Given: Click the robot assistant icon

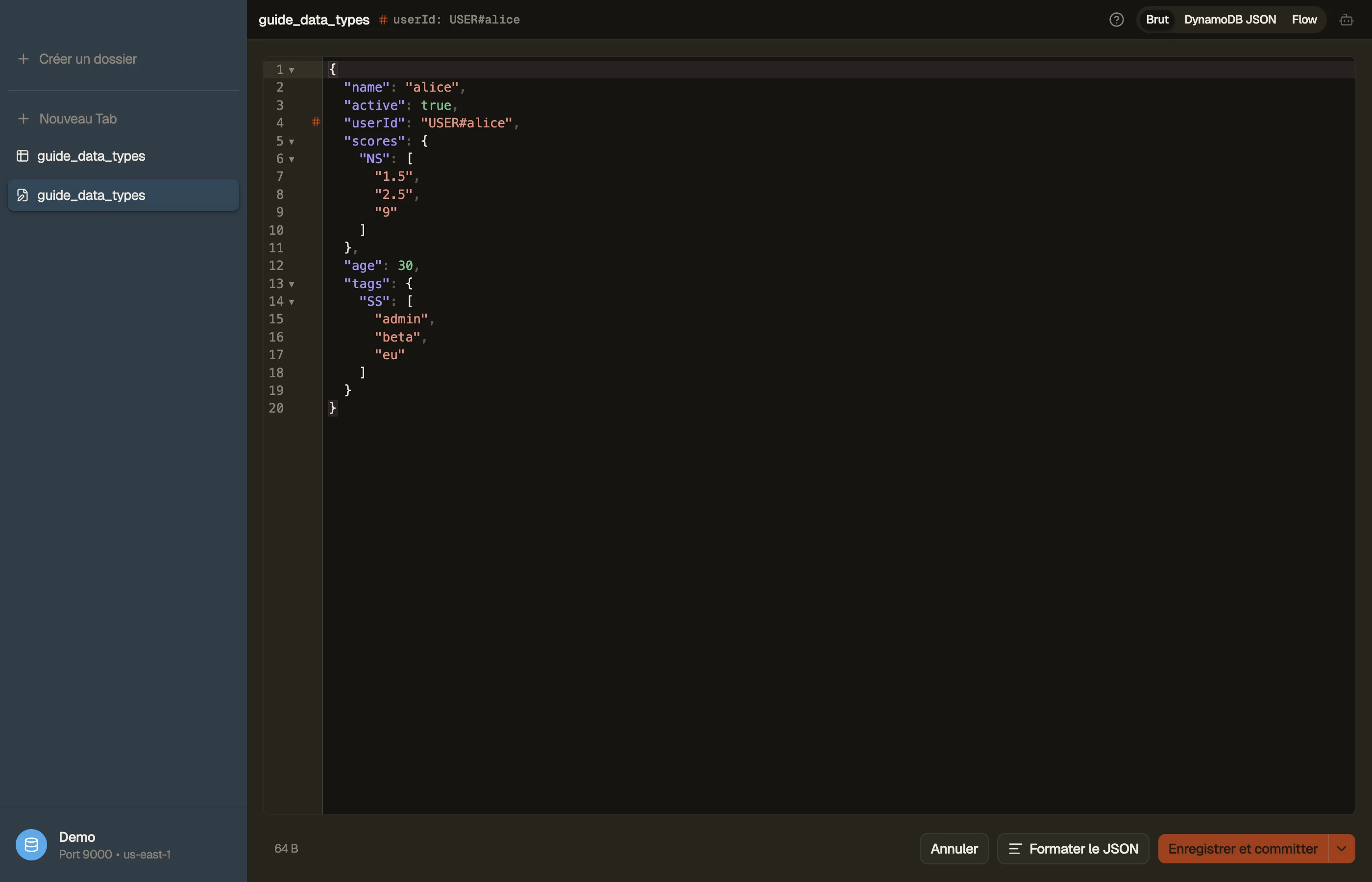Looking at the screenshot, I should [1346, 20].
